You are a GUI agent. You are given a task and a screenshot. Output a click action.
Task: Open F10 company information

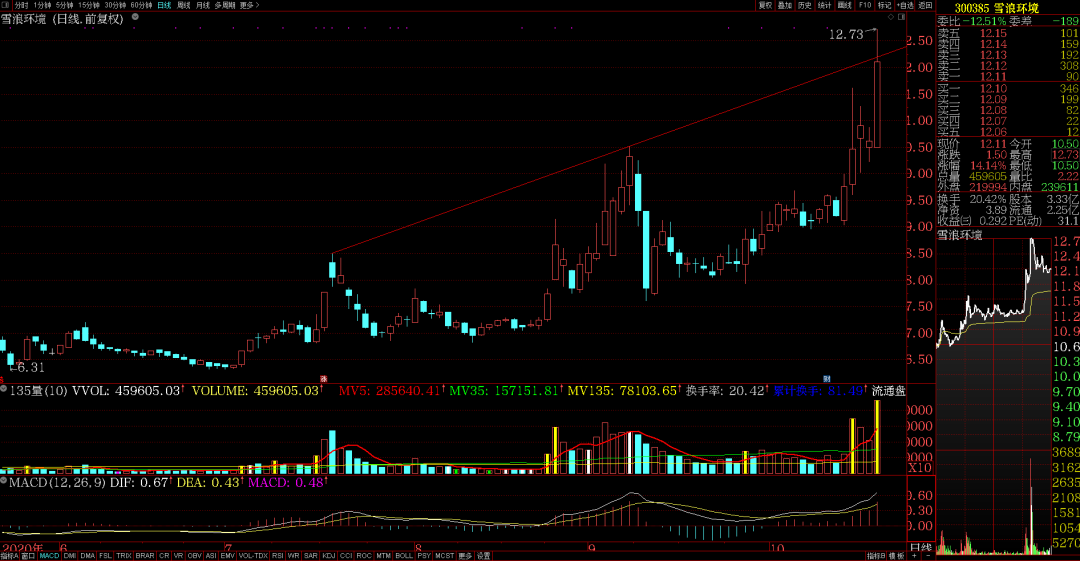coord(865,5)
